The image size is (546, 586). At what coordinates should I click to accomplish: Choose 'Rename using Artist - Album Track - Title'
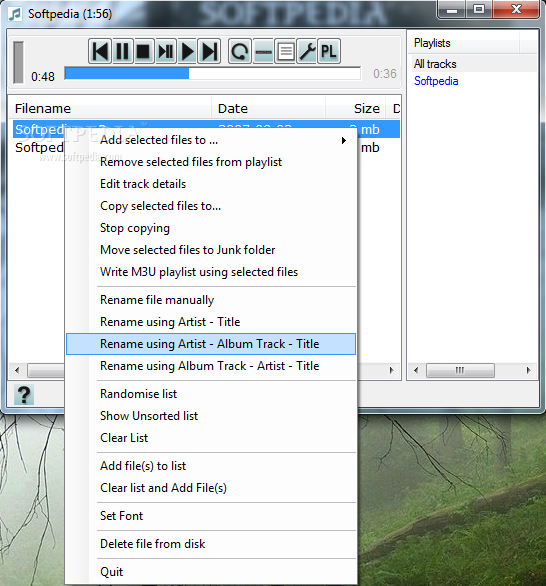coord(211,344)
